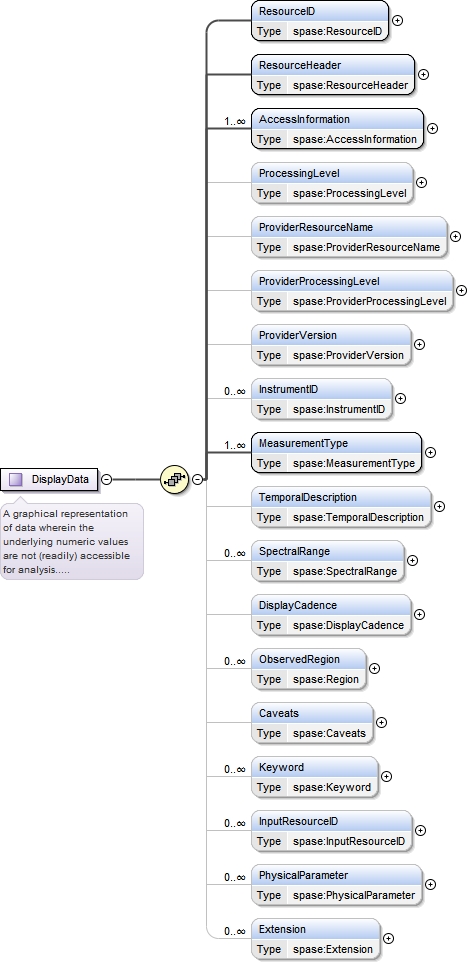Expand the ResourceHeader element plus icon
The height and width of the screenshot is (964, 469).
(424, 74)
